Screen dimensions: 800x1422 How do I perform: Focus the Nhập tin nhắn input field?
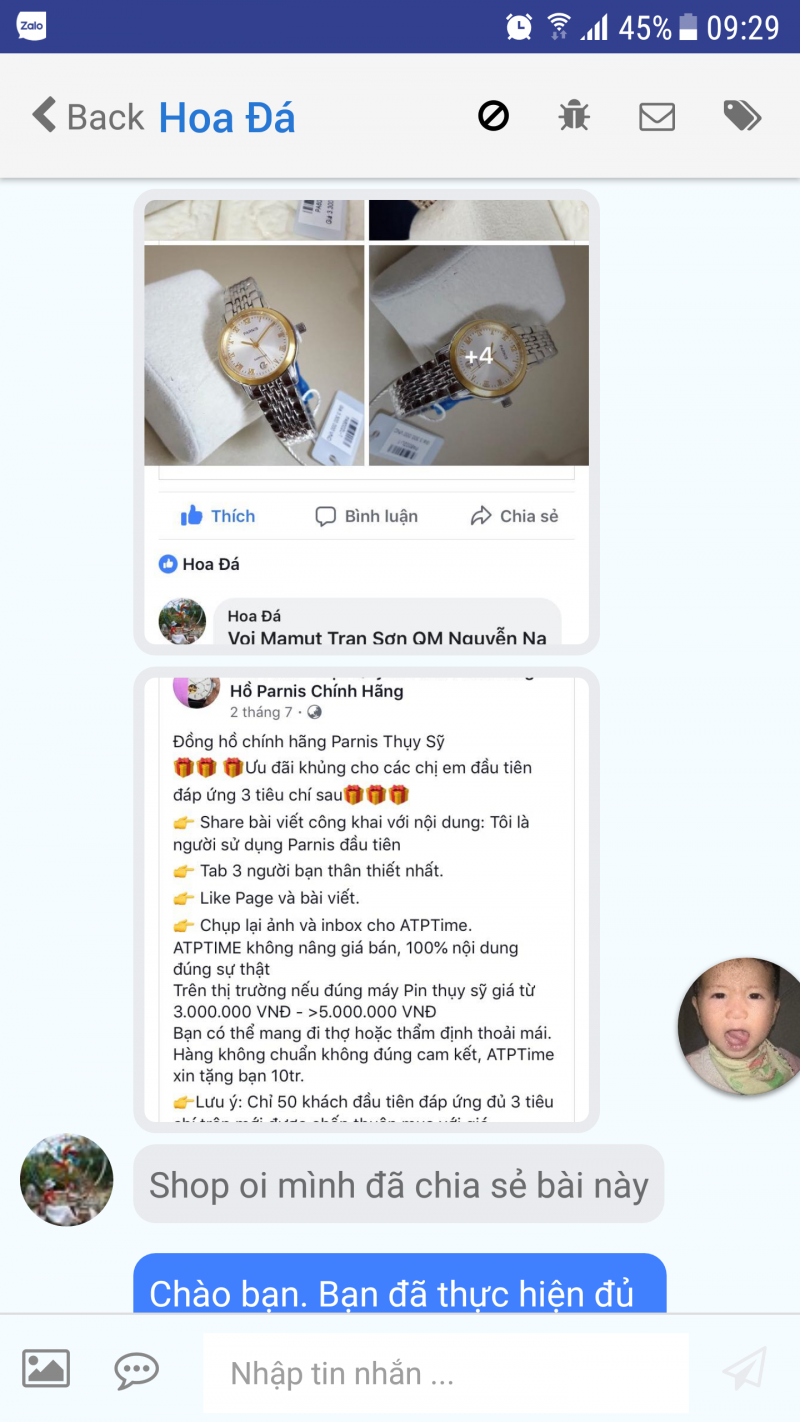tap(446, 1373)
